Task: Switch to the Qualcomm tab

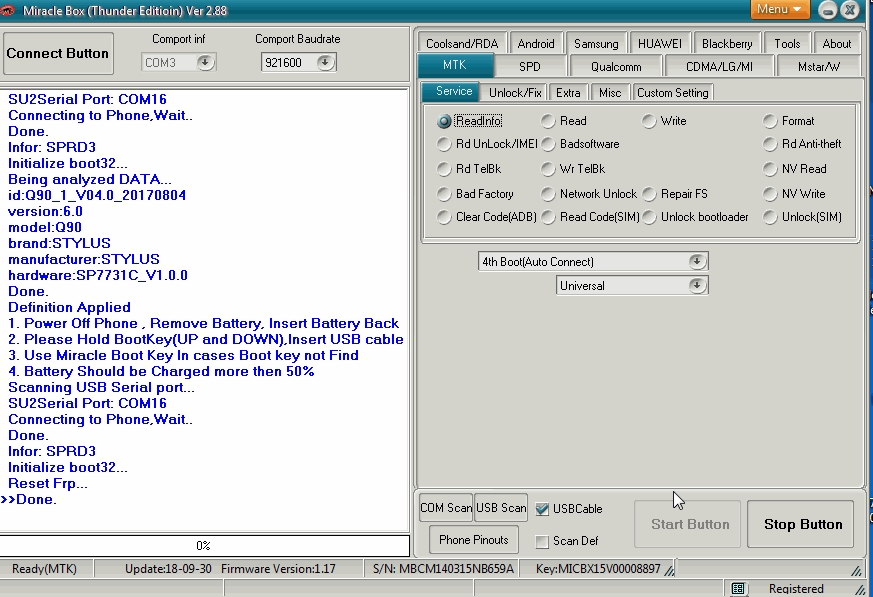Action: 616,66
